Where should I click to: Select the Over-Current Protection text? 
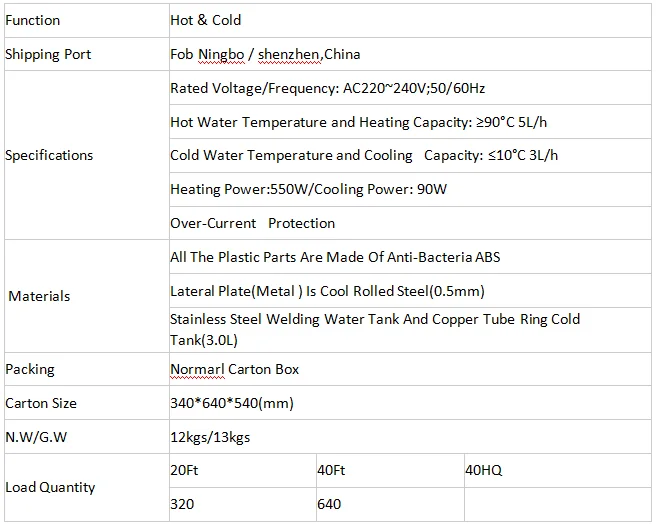[x=252, y=223]
